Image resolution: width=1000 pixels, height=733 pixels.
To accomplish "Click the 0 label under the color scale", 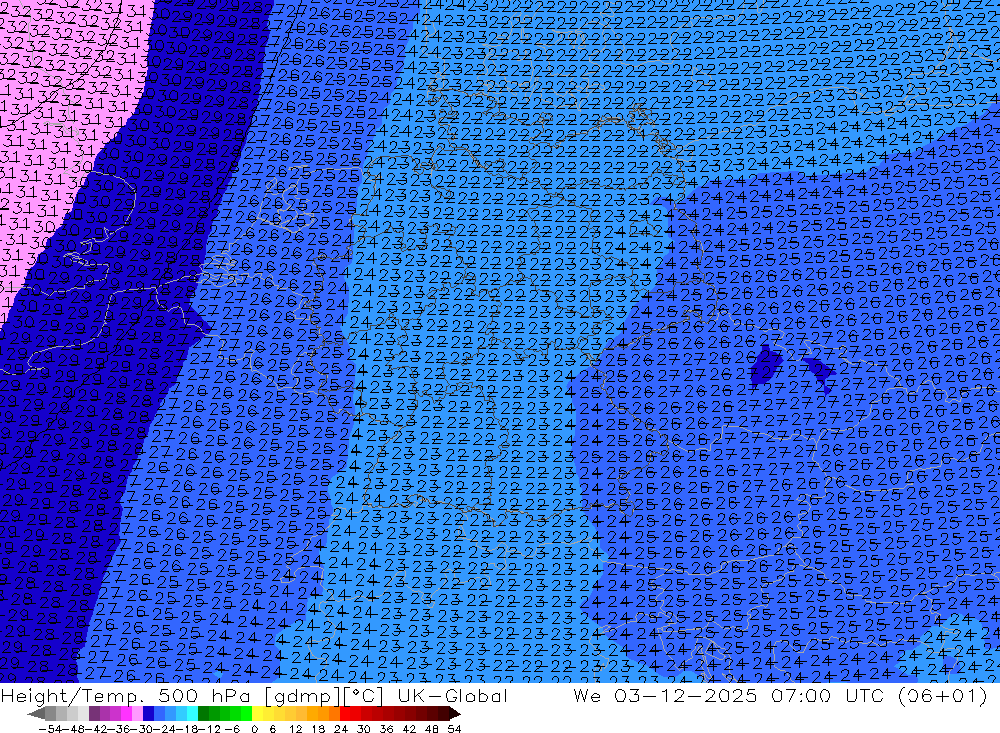I will click(254, 729).
